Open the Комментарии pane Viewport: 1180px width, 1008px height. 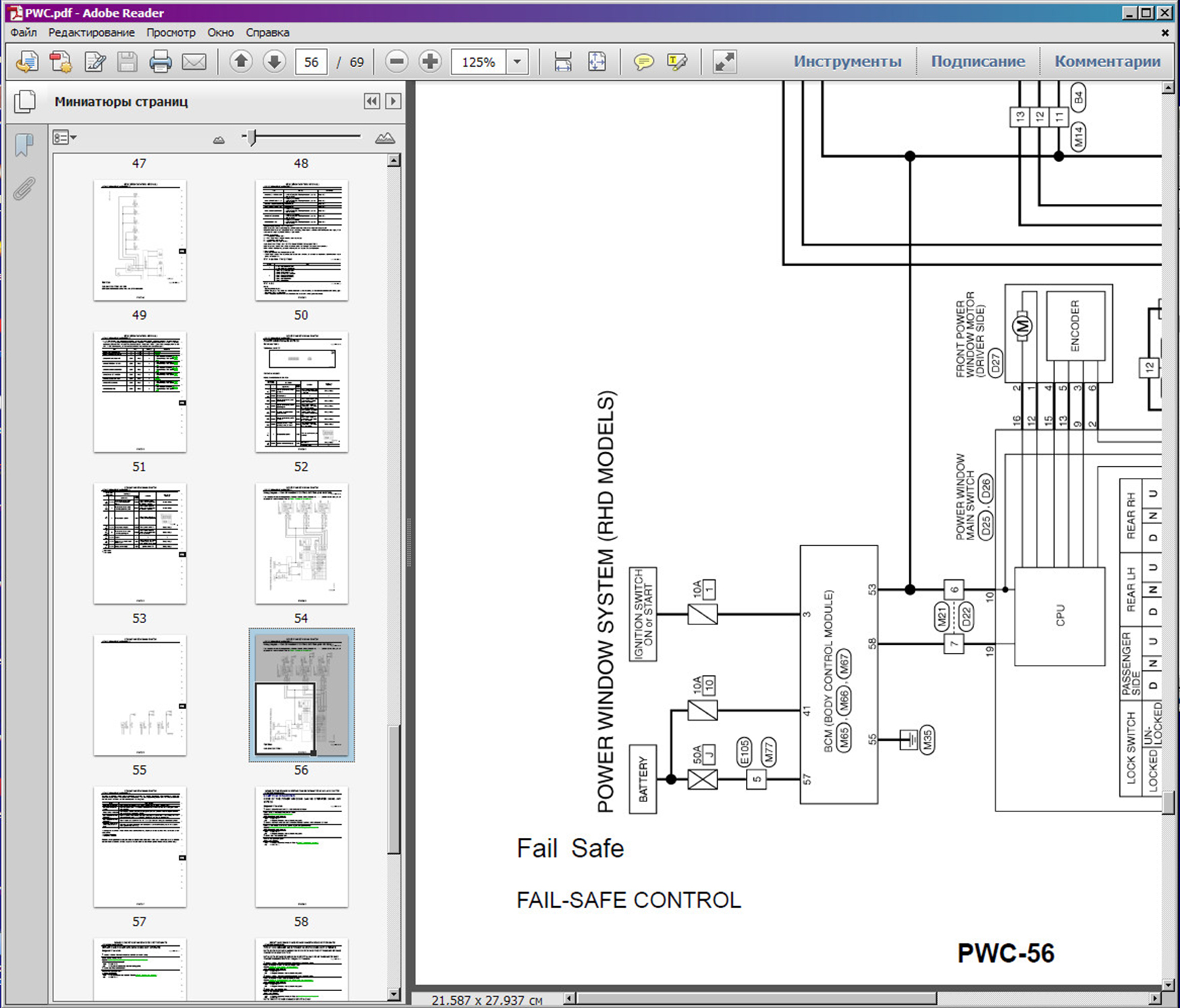(1107, 61)
